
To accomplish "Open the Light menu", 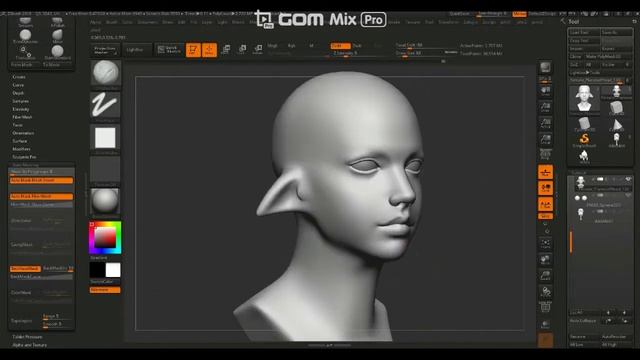I will pos(222,22).
